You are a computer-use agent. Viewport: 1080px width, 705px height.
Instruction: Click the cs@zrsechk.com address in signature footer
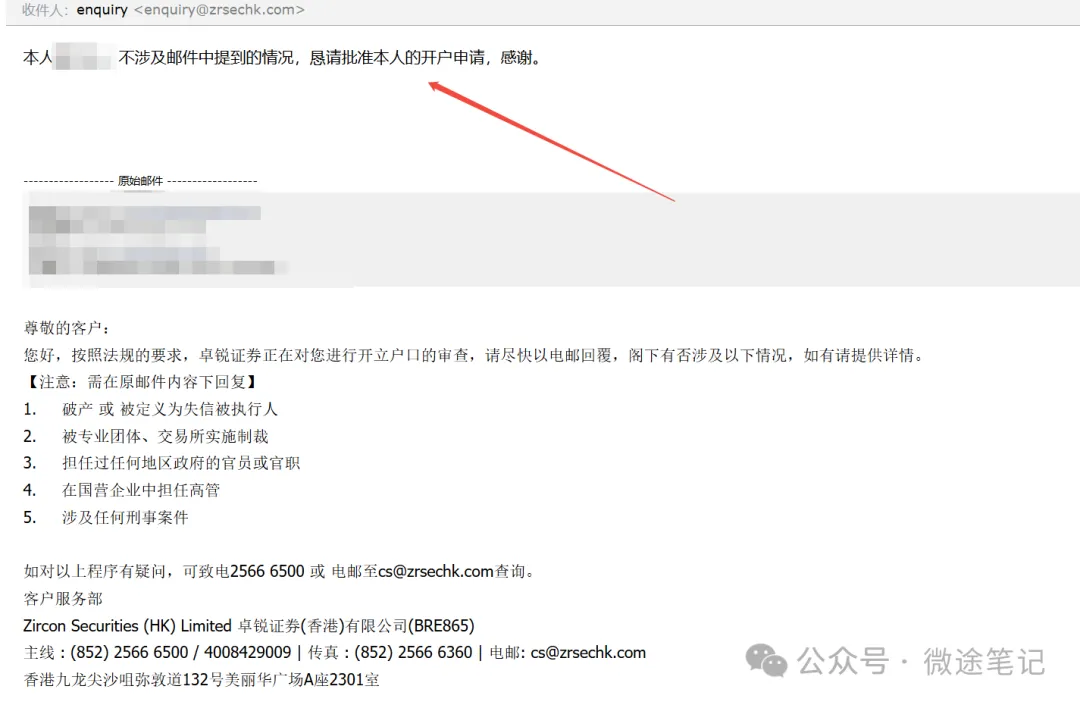(x=588, y=653)
